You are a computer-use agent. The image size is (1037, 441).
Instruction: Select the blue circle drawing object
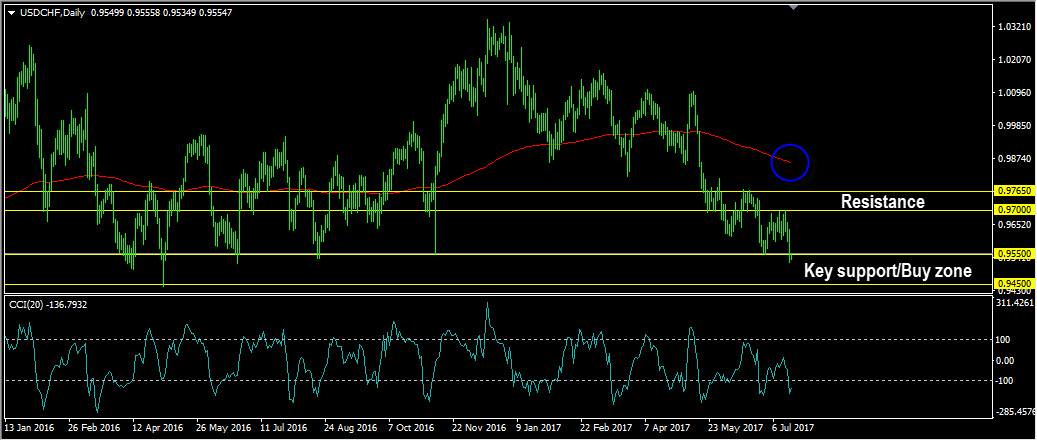tap(790, 162)
